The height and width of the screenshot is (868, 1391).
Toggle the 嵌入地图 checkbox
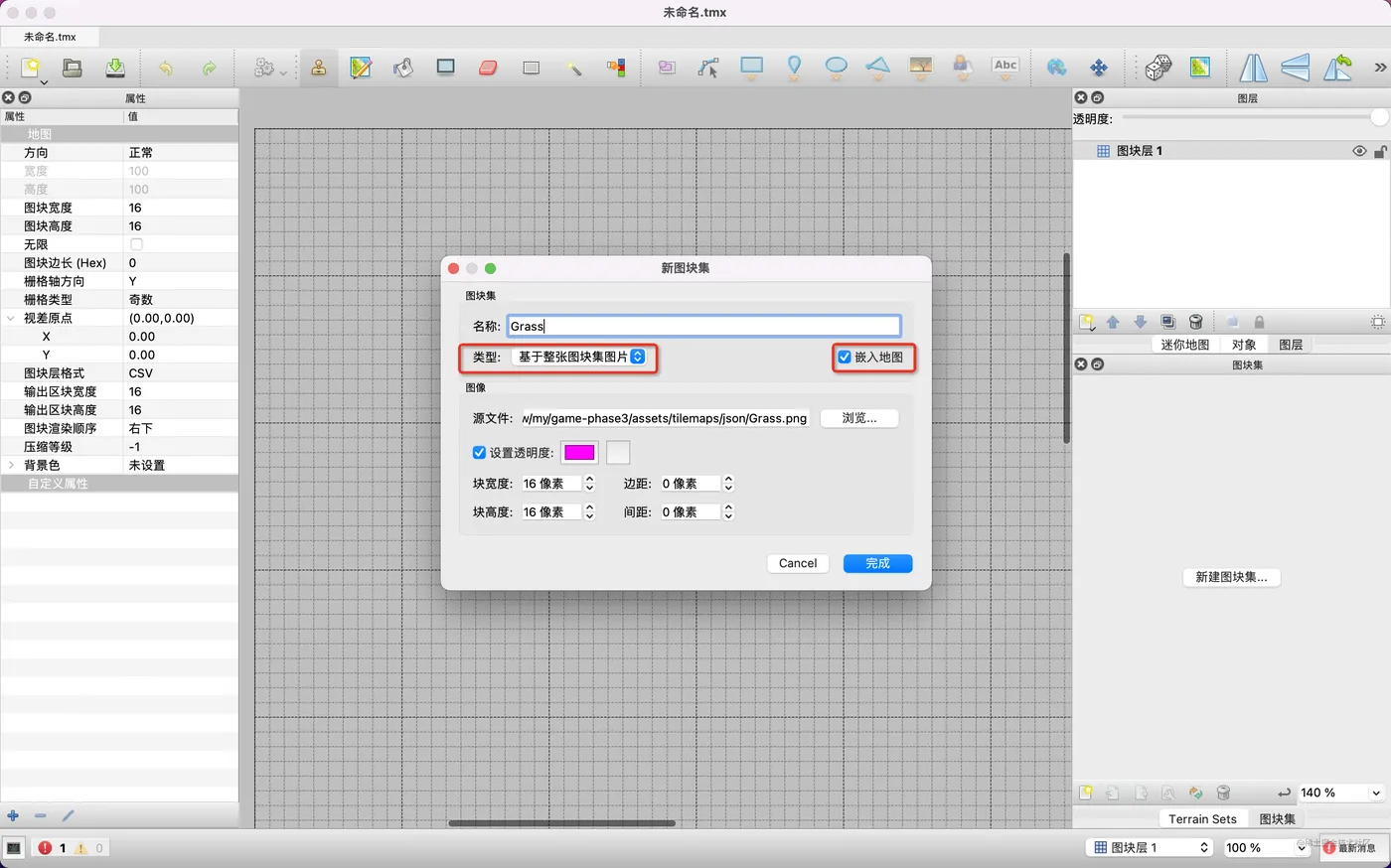tap(845, 358)
